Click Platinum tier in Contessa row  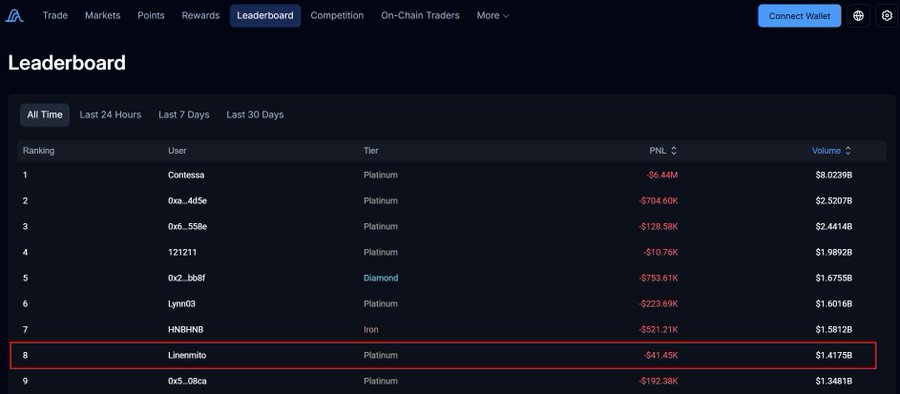point(381,175)
